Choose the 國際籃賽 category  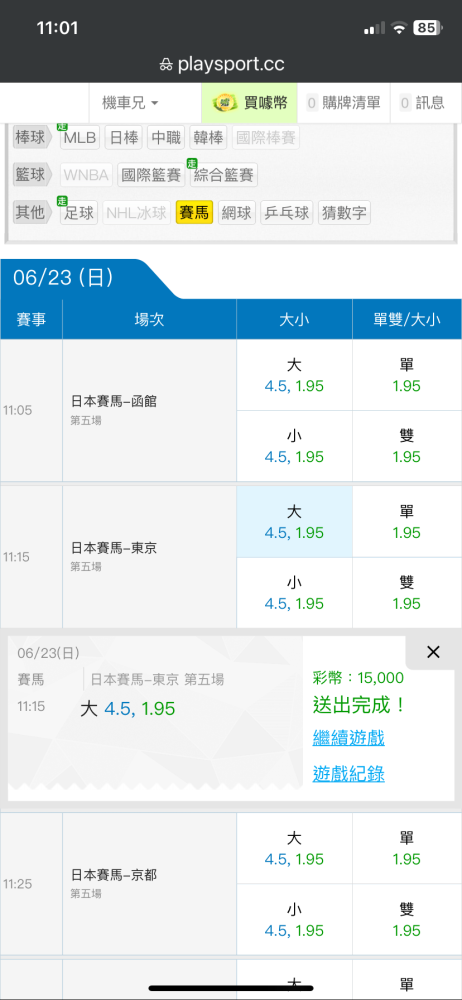(x=151, y=175)
